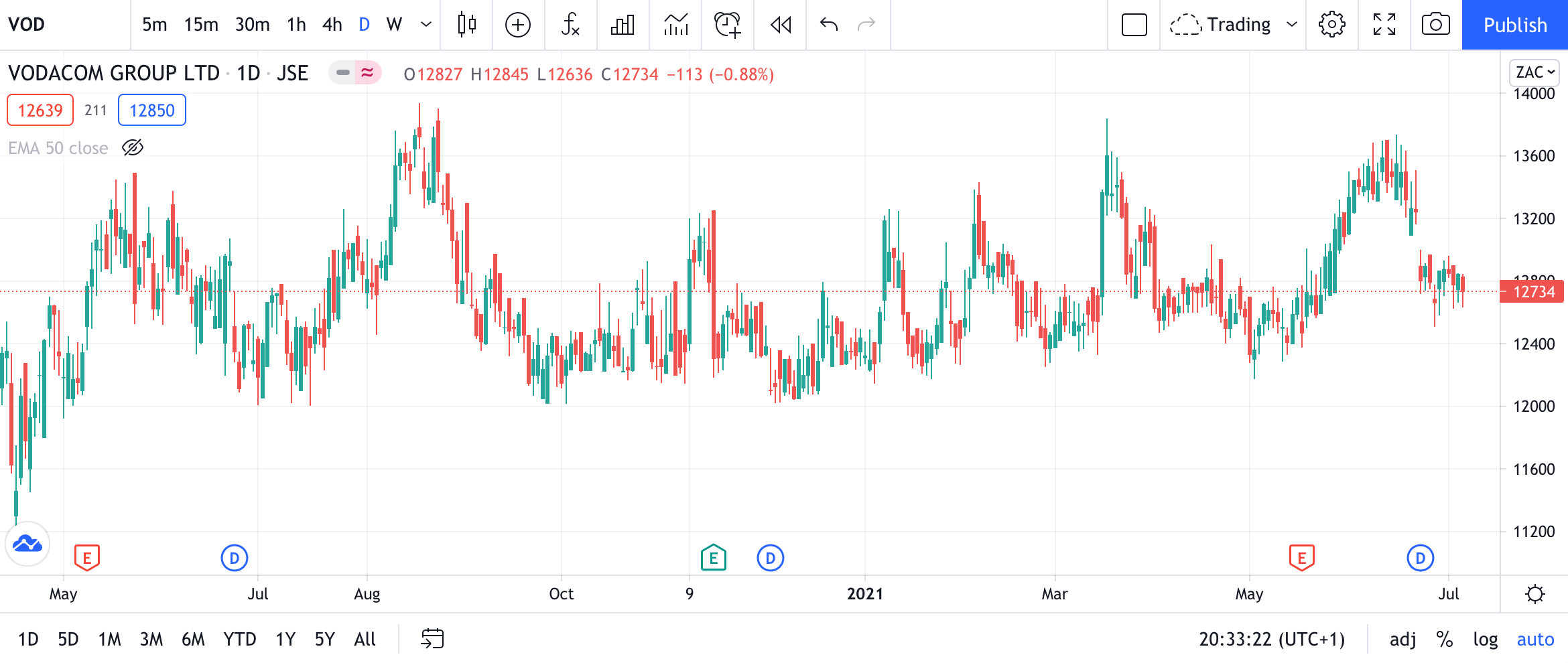The height and width of the screenshot is (663, 1568).
Task: Undo the last chart action
Action: click(829, 25)
